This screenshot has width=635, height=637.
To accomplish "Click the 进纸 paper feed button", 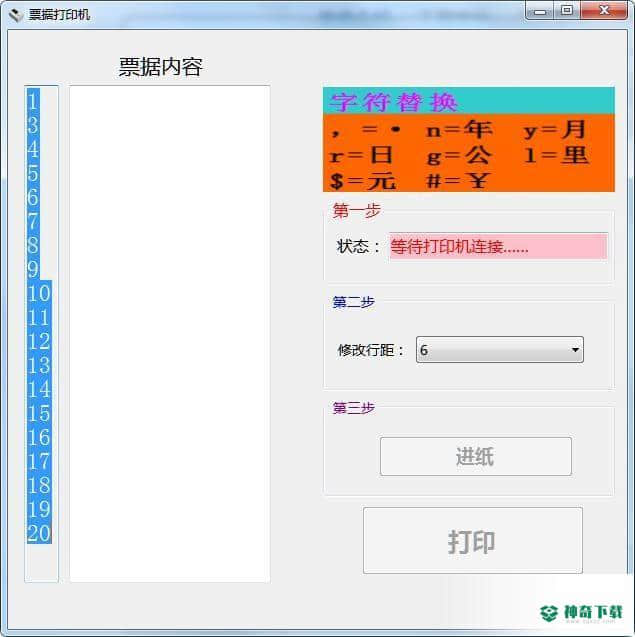I will (x=476, y=456).
